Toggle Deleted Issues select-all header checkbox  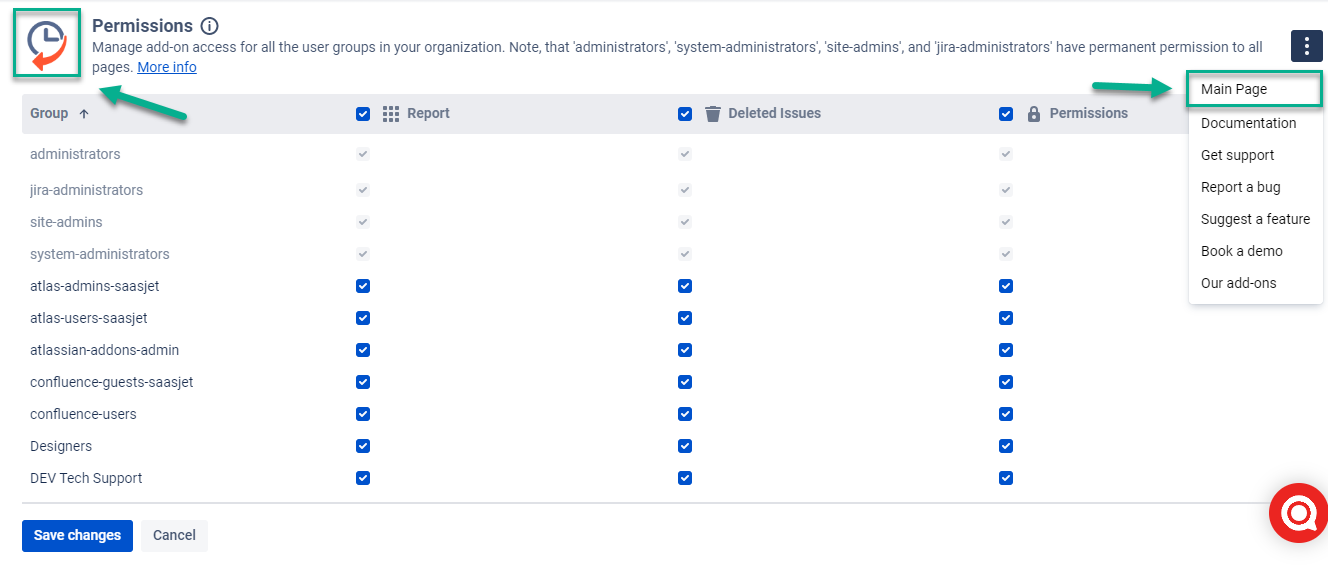[x=685, y=114]
